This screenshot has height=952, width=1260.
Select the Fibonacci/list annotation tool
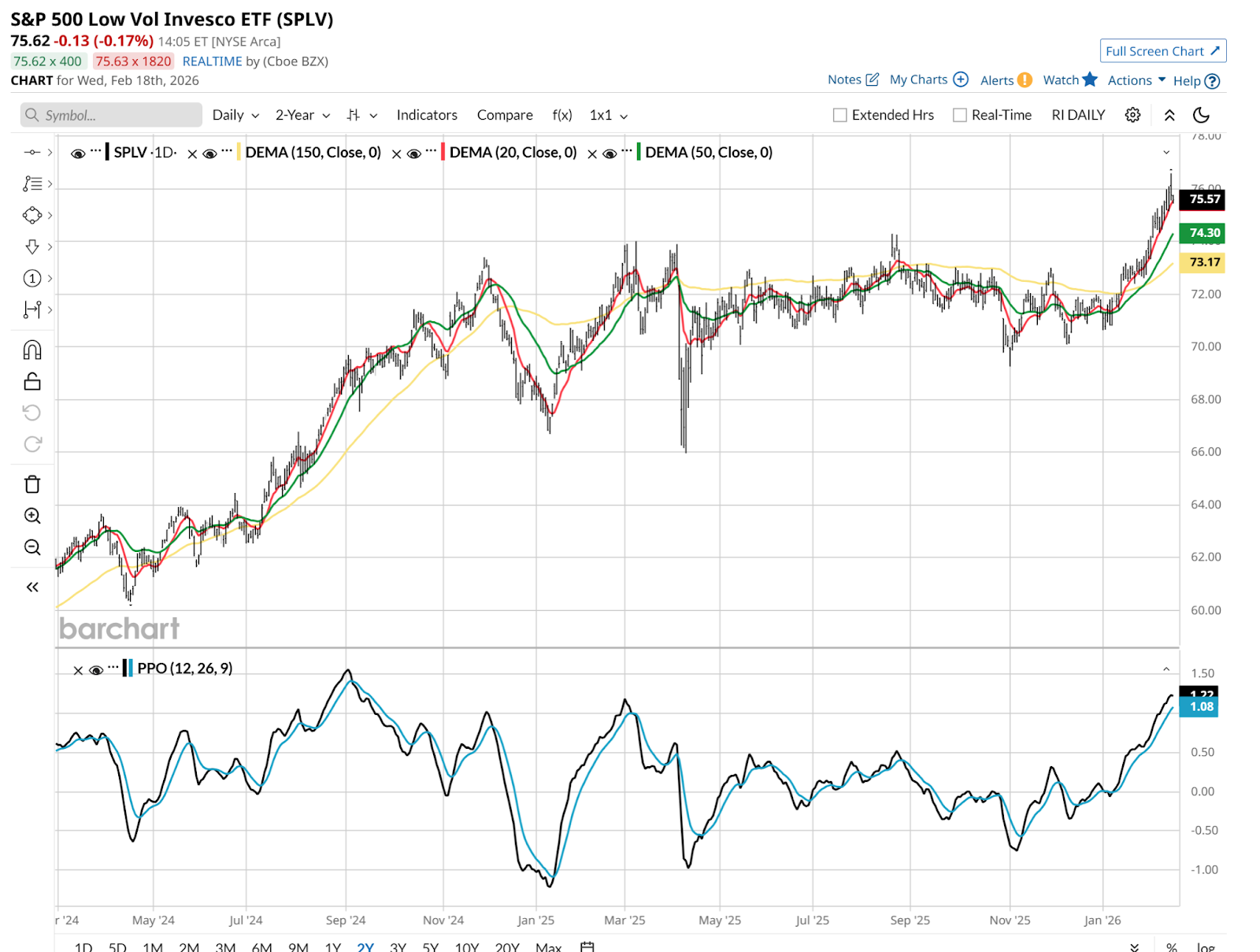[32, 183]
